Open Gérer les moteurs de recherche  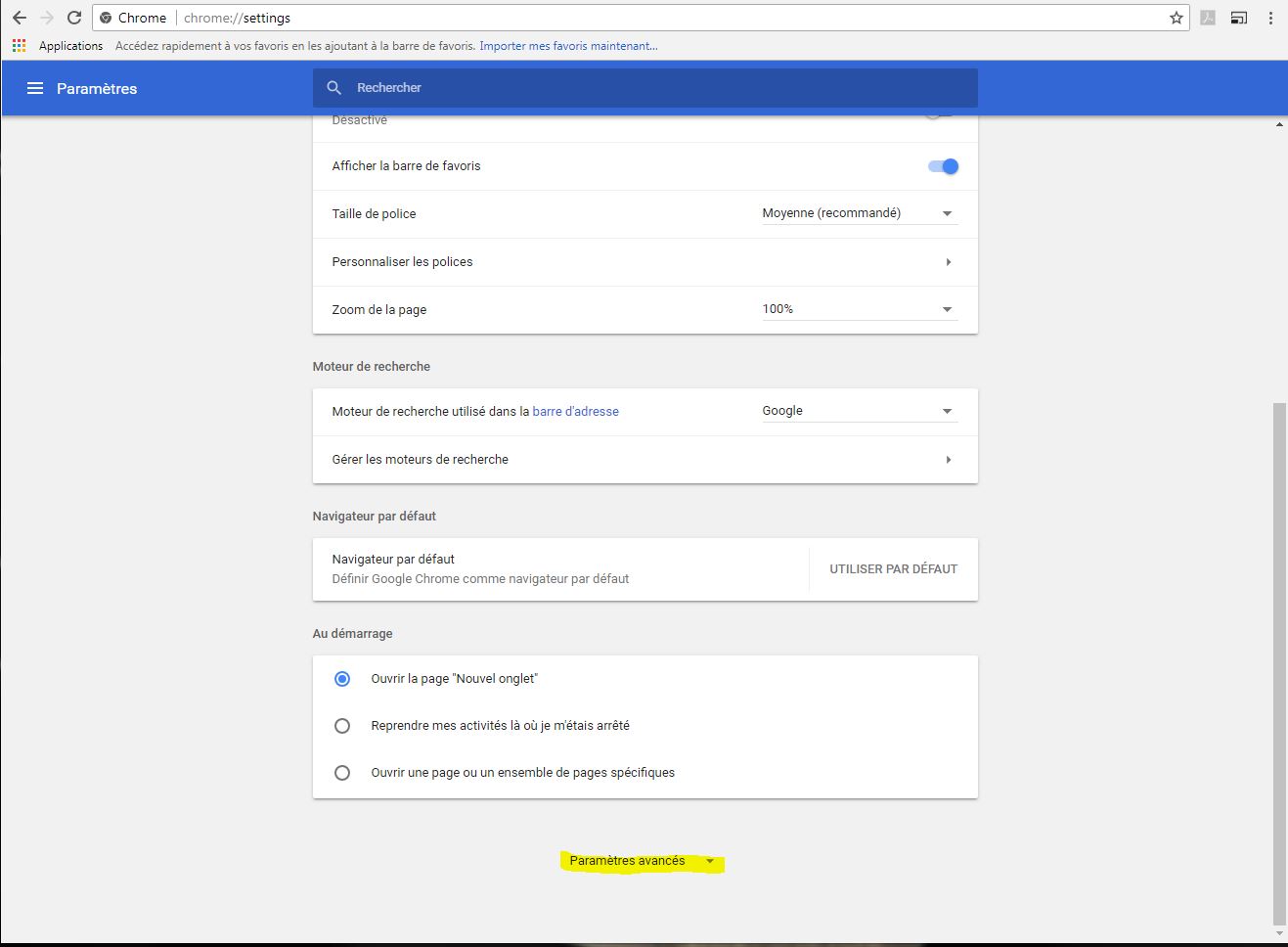(x=644, y=460)
